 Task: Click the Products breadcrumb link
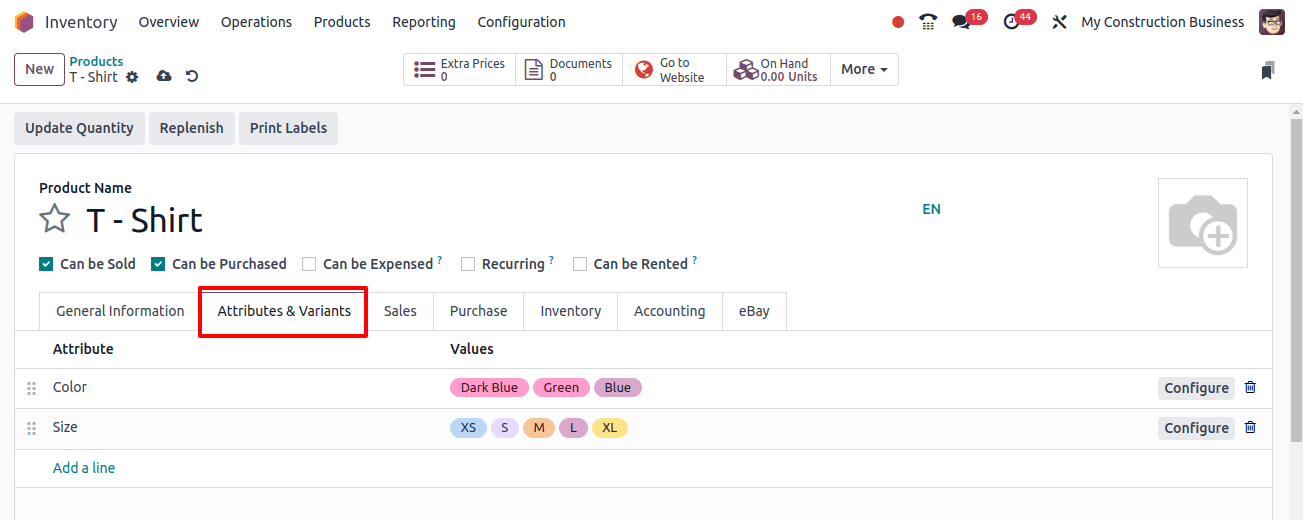tap(96, 61)
